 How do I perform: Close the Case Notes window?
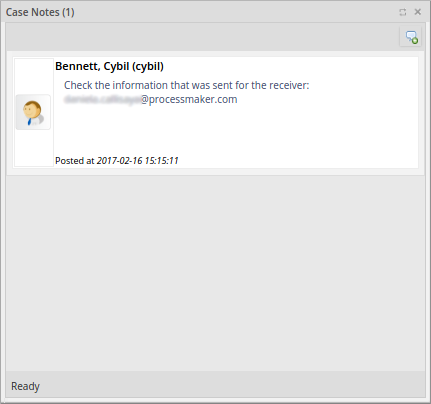tap(417, 12)
